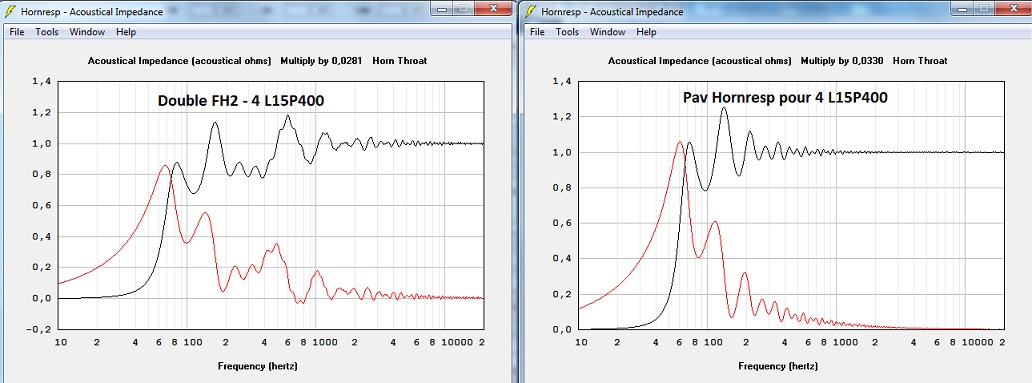Open File menu in left window
This screenshot has width=1032, height=383.
(16, 32)
